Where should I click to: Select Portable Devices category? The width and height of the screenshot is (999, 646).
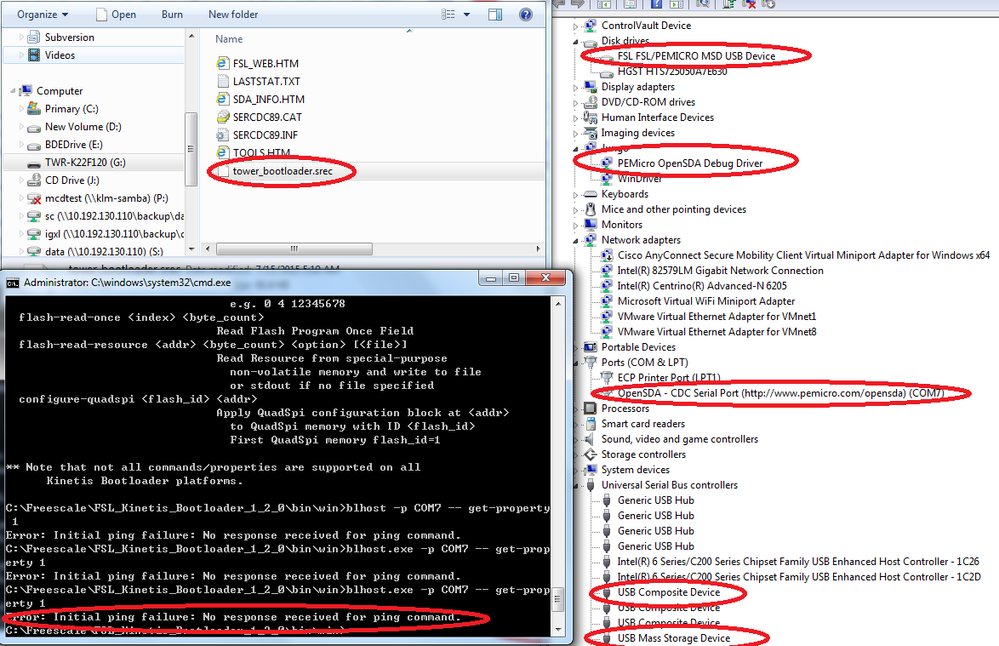[x=638, y=347]
